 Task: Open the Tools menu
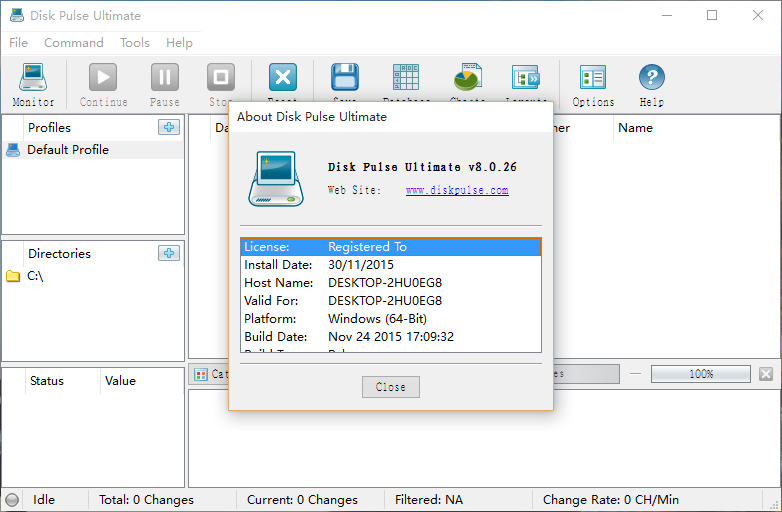[135, 43]
